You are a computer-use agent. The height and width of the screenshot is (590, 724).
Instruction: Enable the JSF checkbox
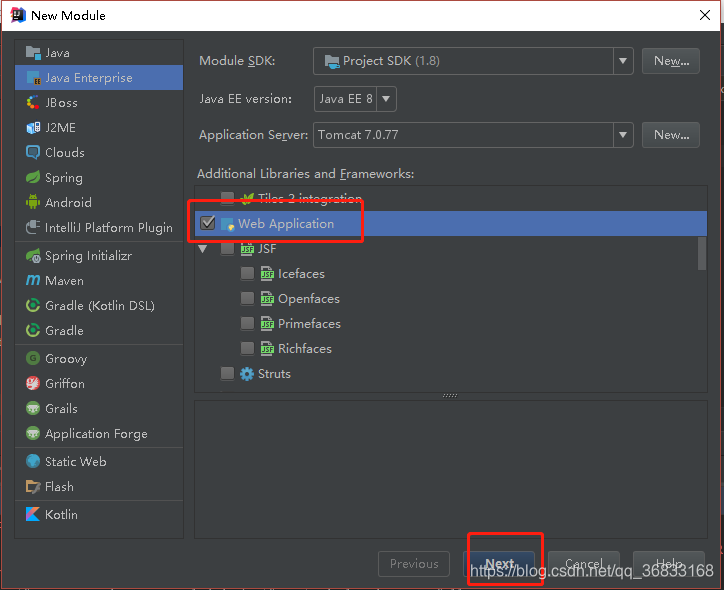point(228,249)
